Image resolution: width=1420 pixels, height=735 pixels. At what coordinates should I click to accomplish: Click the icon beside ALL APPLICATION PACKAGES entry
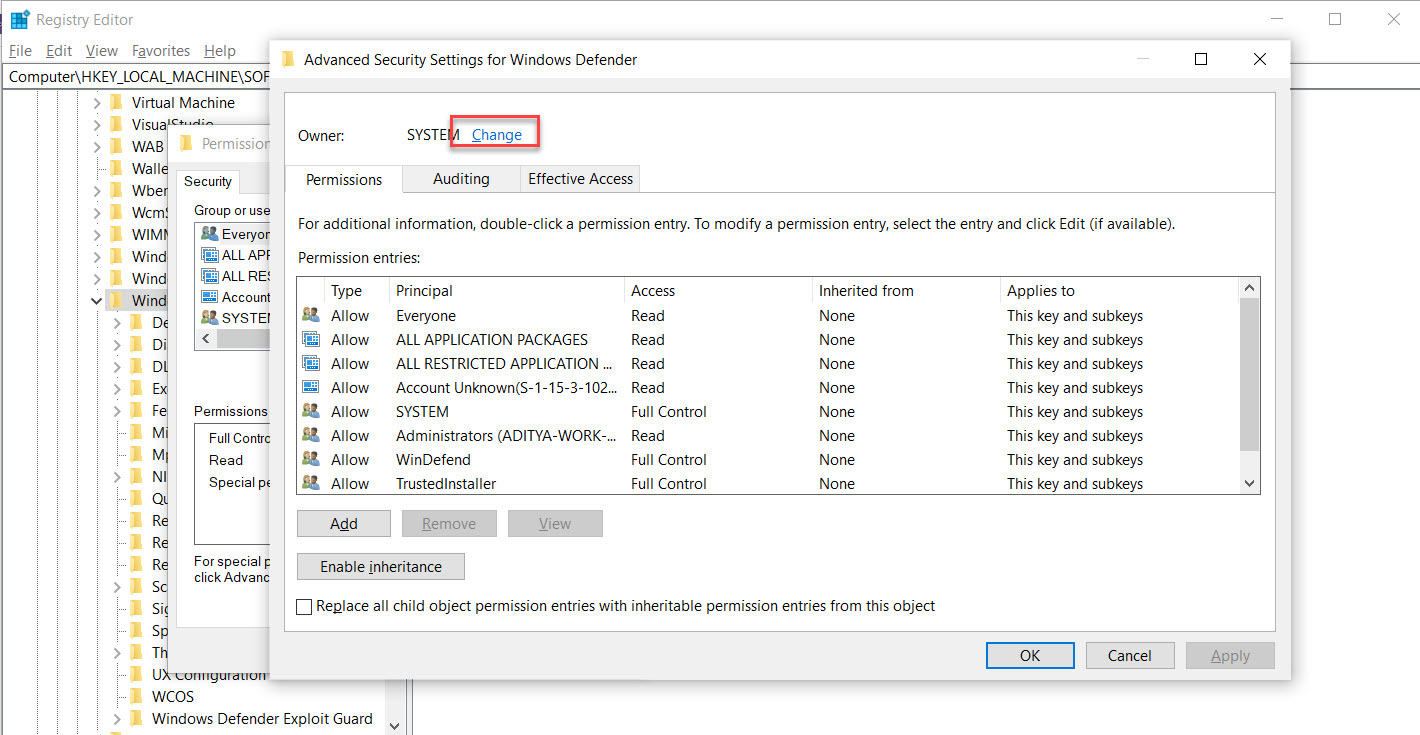tap(311, 340)
